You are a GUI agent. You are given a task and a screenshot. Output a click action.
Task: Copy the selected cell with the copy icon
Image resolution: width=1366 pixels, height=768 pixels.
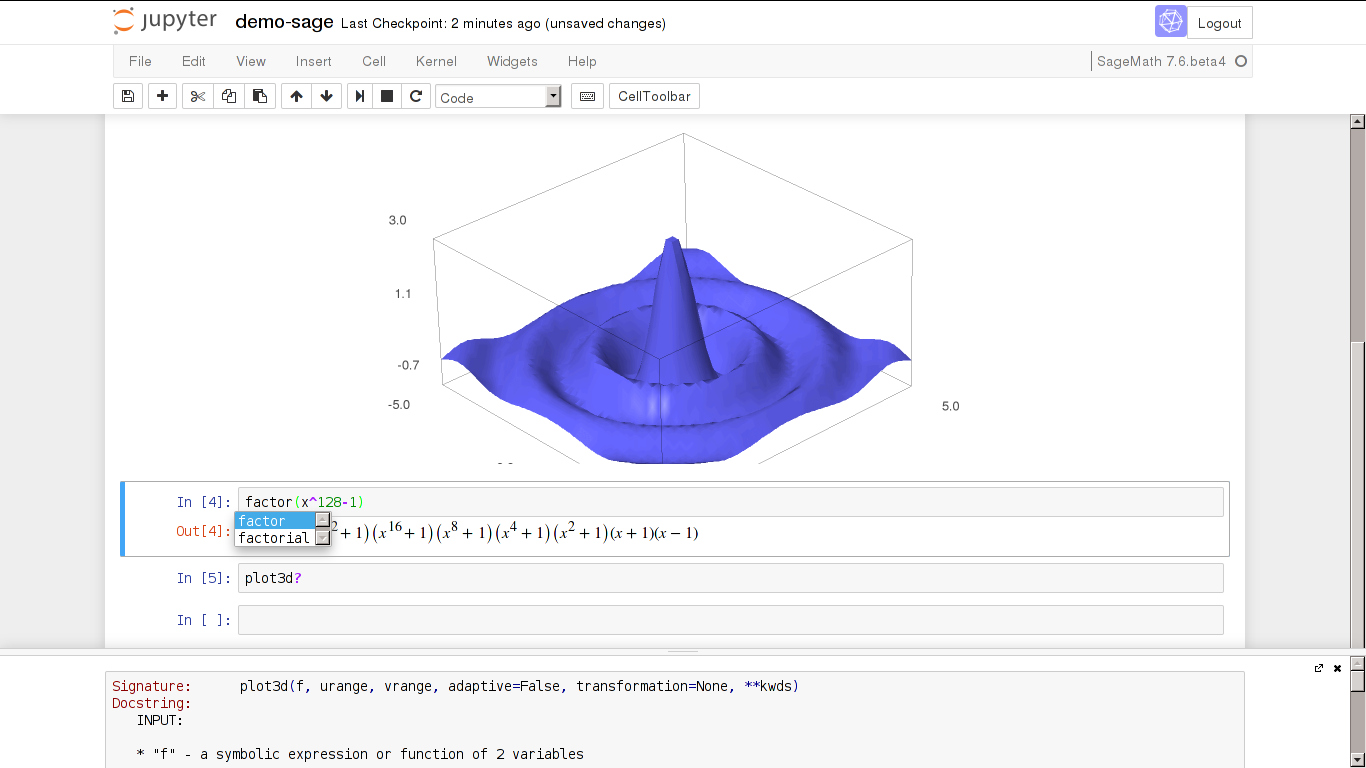point(229,97)
